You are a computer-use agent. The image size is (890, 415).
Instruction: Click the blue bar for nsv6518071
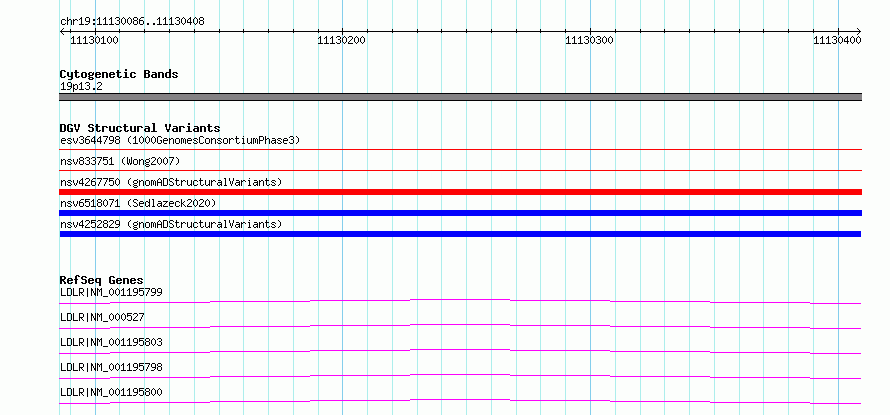click(460, 213)
